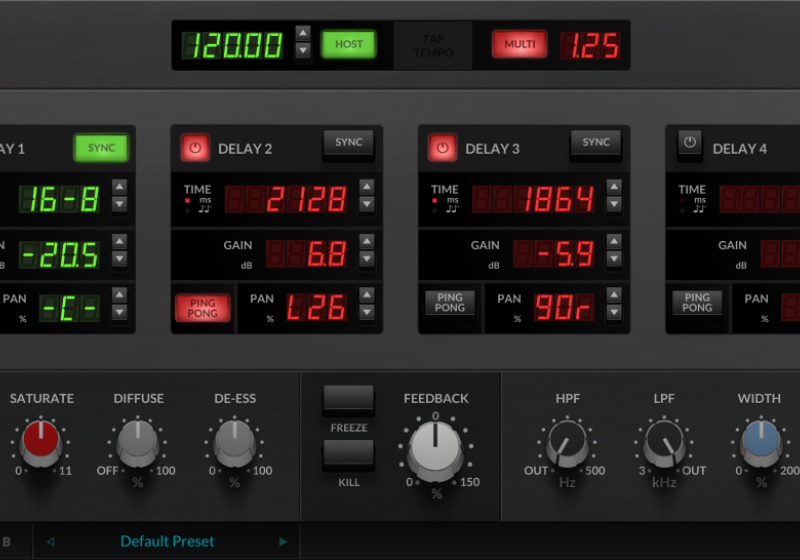Raise Delay 3 gain -5.9 up arrow
The height and width of the screenshot is (560, 800).
tap(614, 241)
